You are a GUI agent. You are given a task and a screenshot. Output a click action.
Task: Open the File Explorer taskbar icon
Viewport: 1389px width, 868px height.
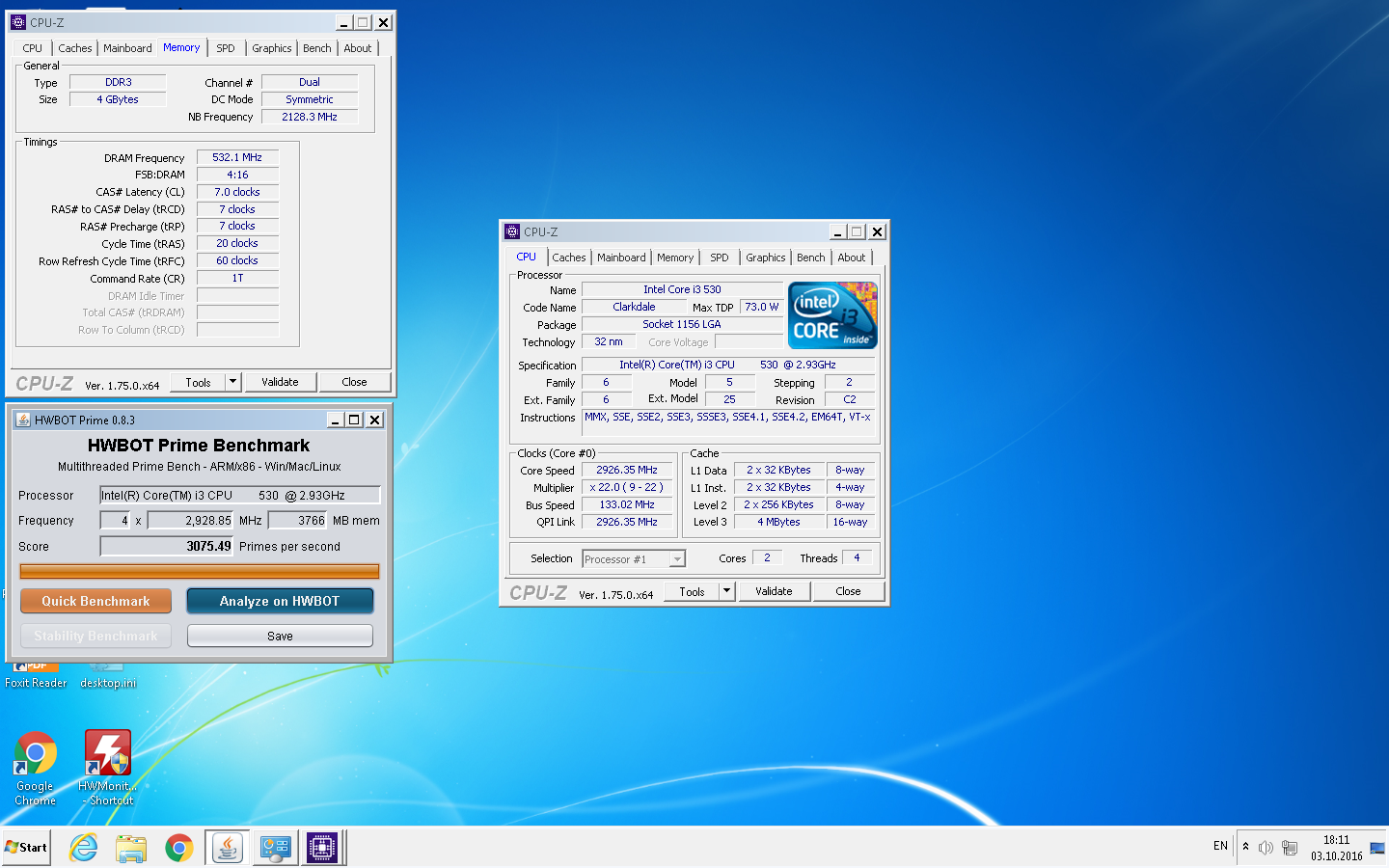tap(130, 848)
